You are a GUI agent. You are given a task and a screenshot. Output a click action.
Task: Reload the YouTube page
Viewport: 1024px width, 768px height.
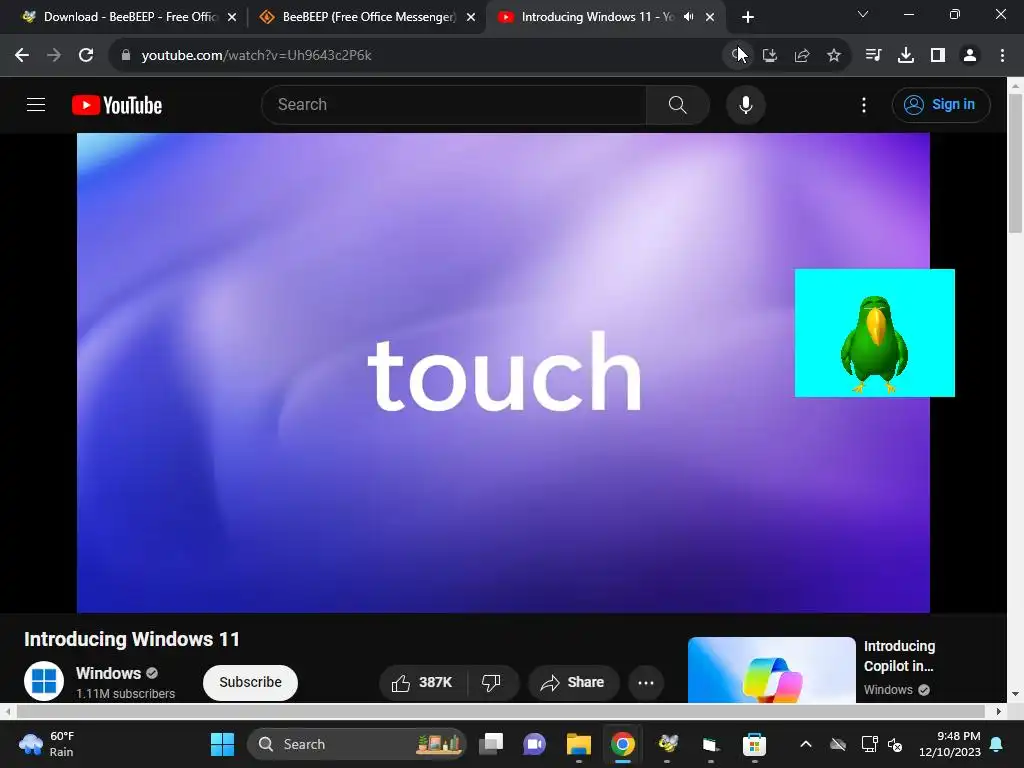86,56
